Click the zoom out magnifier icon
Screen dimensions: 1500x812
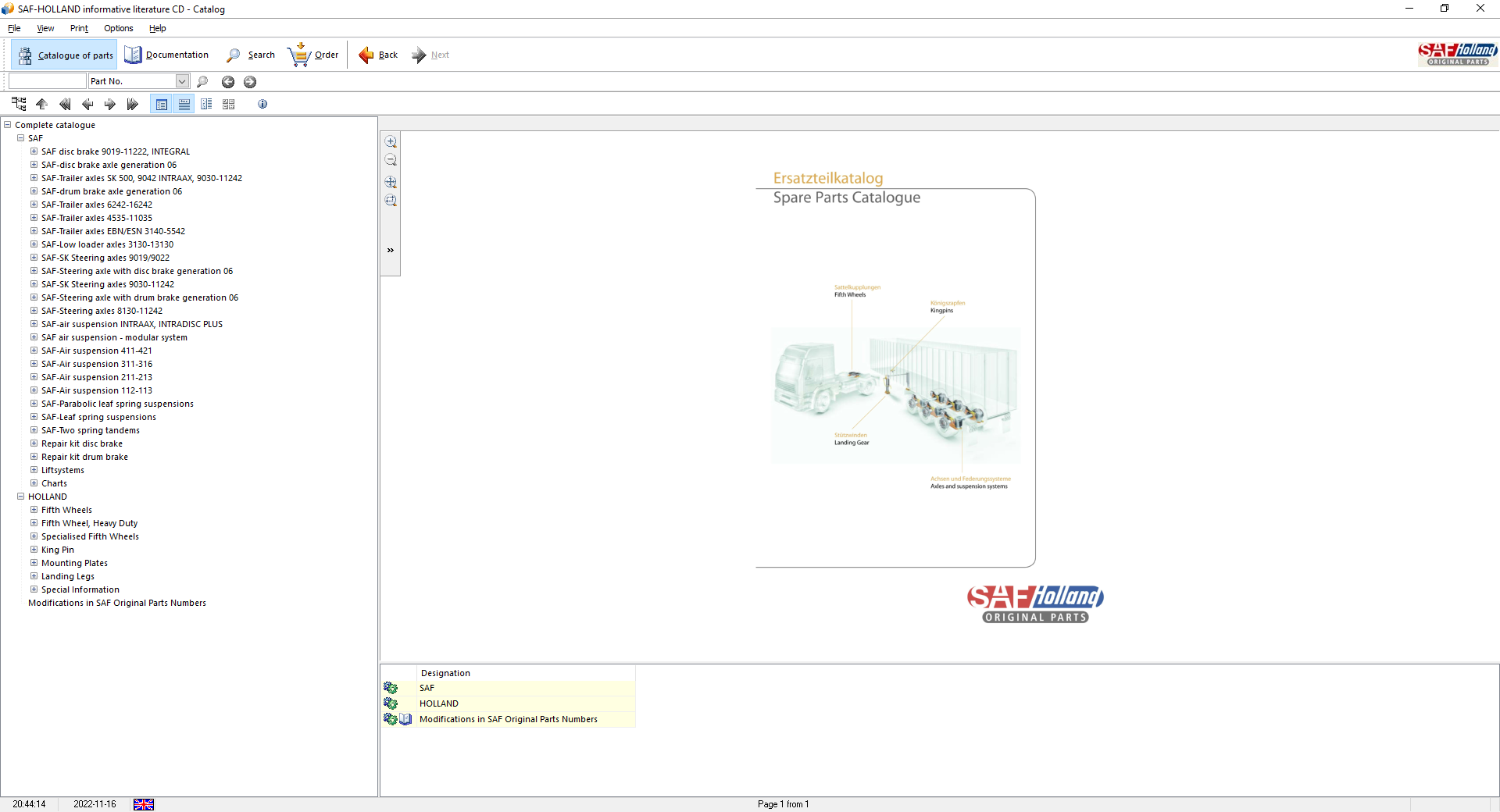pyautogui.click(x=391, y=161)
